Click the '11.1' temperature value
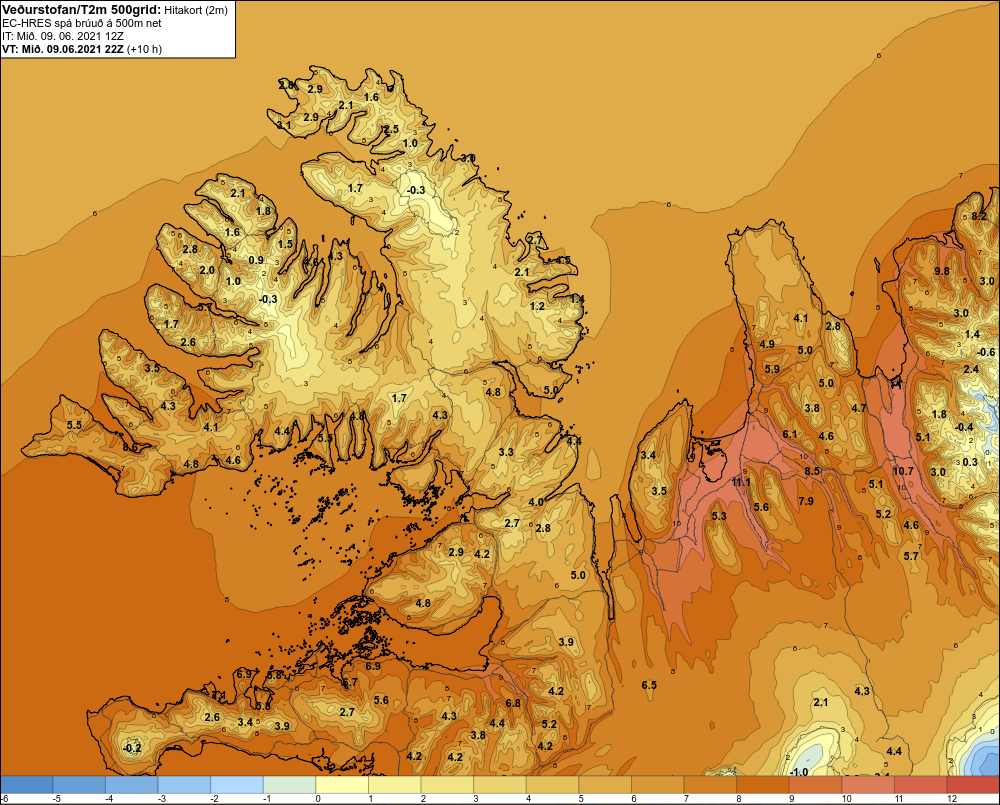Screen dimensions: 1000x805 [741, 482]
